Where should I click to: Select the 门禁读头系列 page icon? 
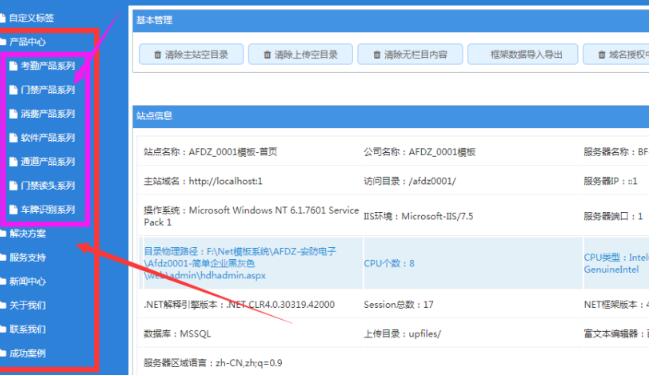tap(13, 186)
